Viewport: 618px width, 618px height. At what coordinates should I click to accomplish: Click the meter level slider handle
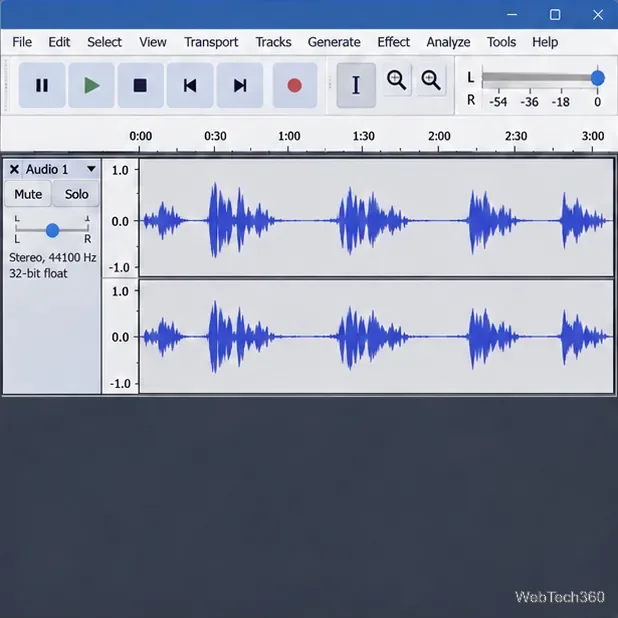click(x=598, y=78)
